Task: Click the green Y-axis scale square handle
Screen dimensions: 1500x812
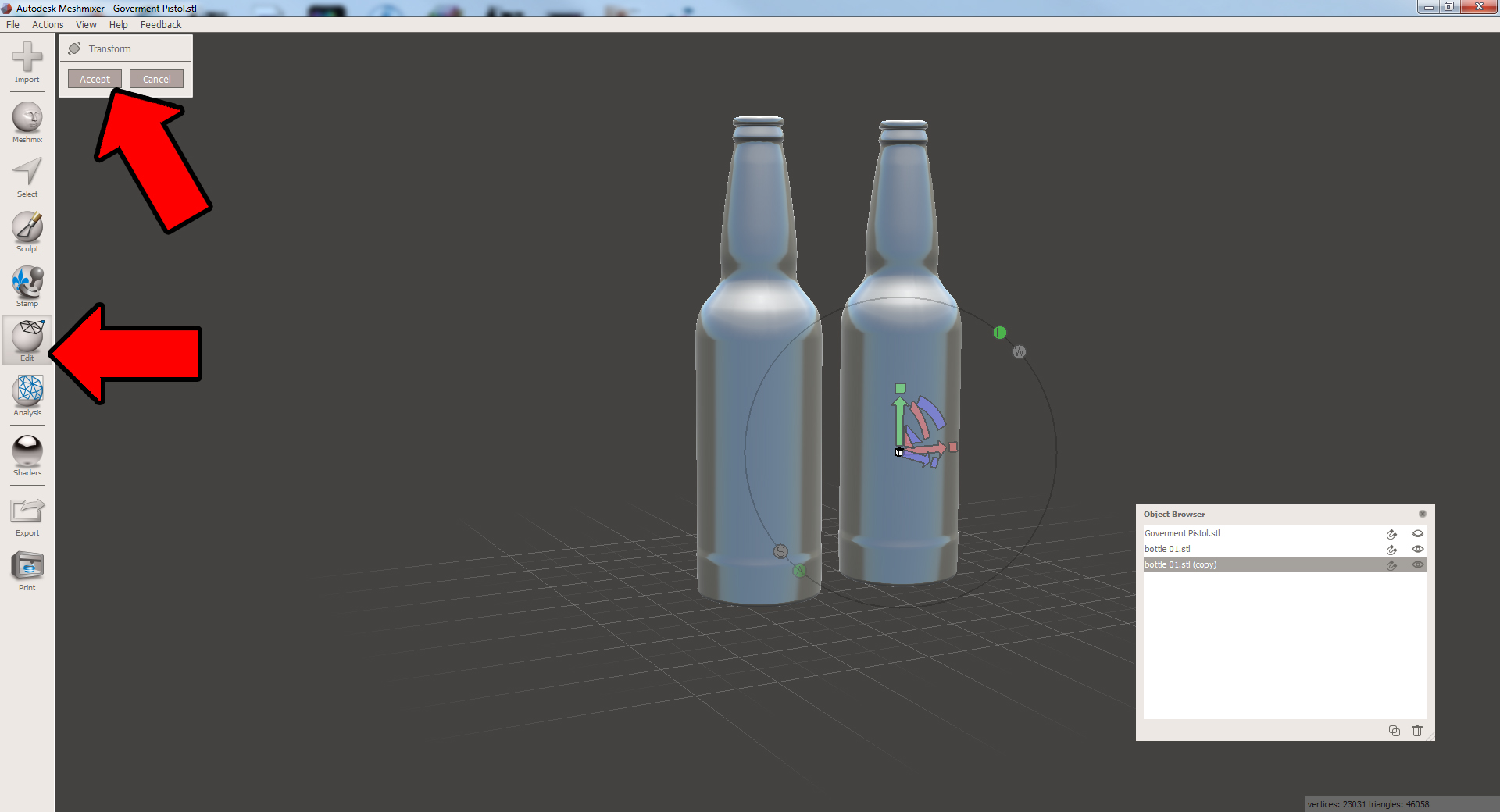Action: point(900,388)
